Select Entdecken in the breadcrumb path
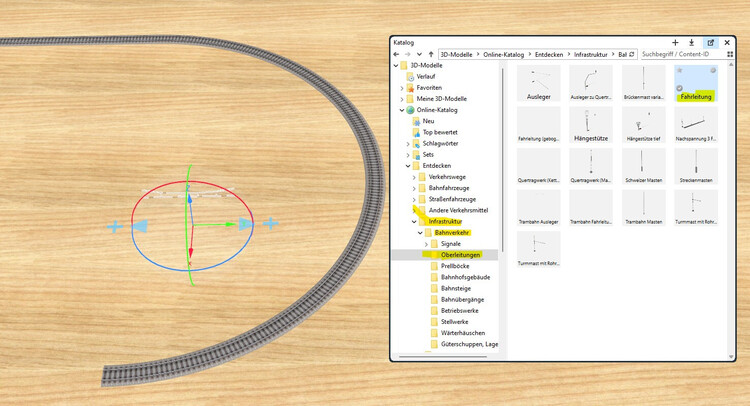This screenshot has width=750, height=406. pyautogui.click(x=549, y=55)
